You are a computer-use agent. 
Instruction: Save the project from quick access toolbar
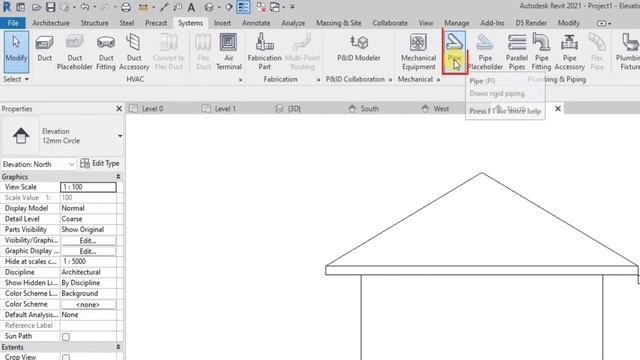coord(50,7)
